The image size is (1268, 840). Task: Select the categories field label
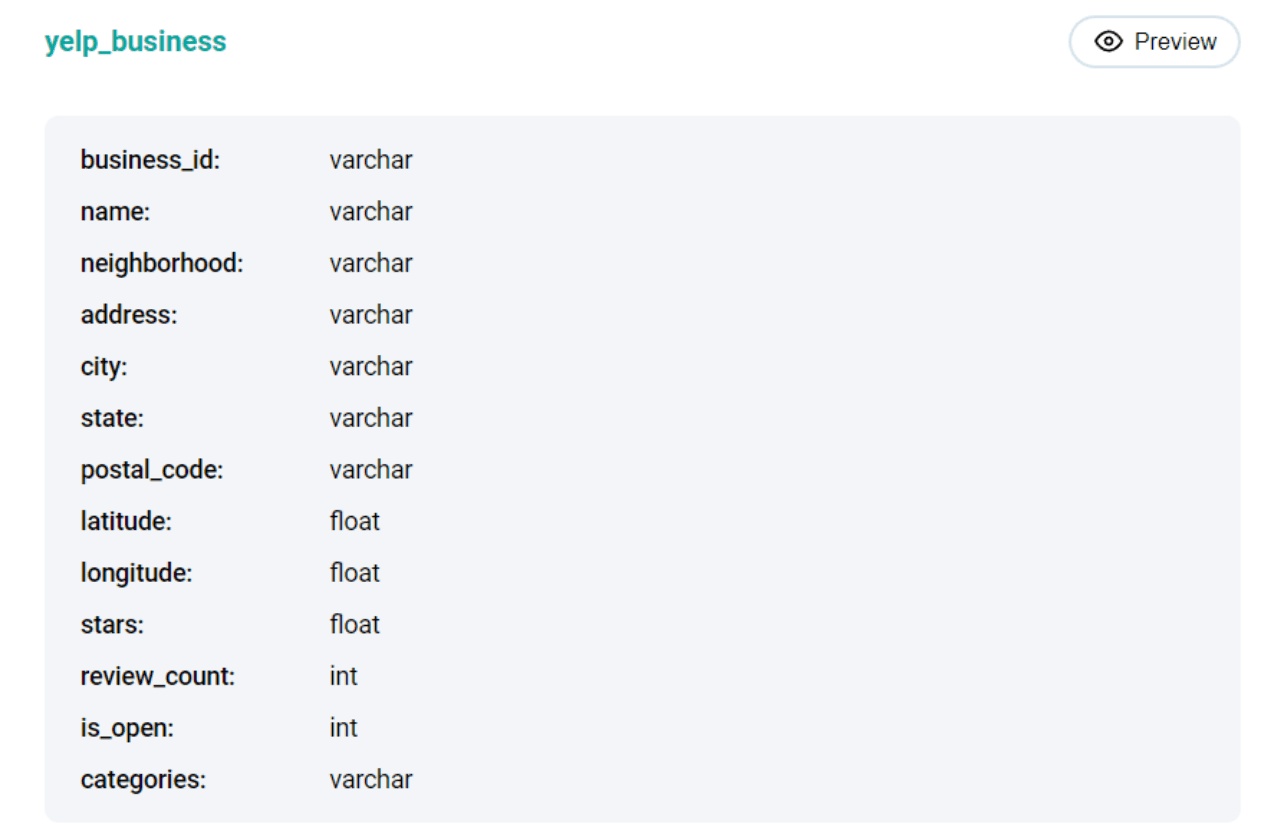[142, 779]
